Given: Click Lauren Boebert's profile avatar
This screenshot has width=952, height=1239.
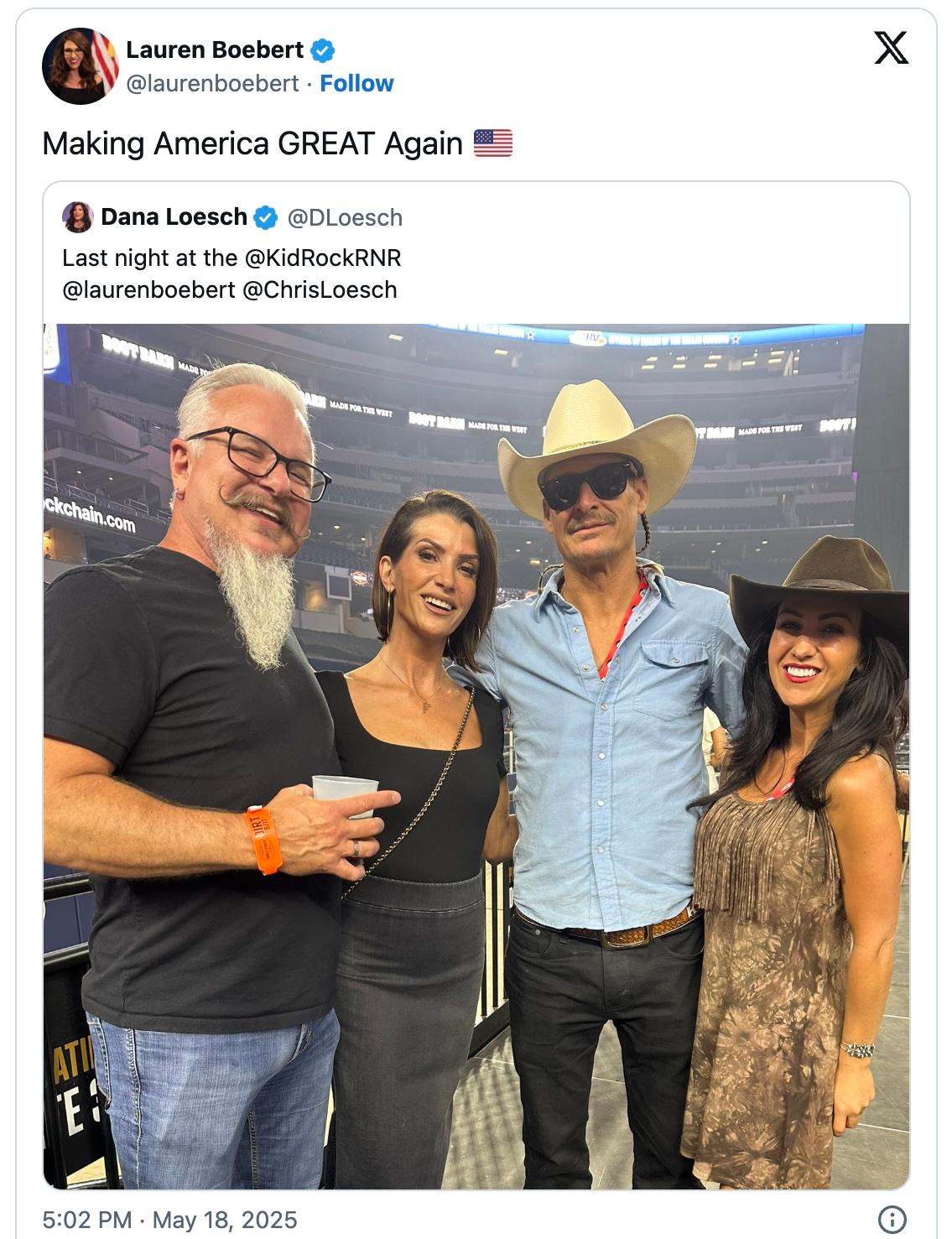Looking at the screenshot, I should click(81, 66).
